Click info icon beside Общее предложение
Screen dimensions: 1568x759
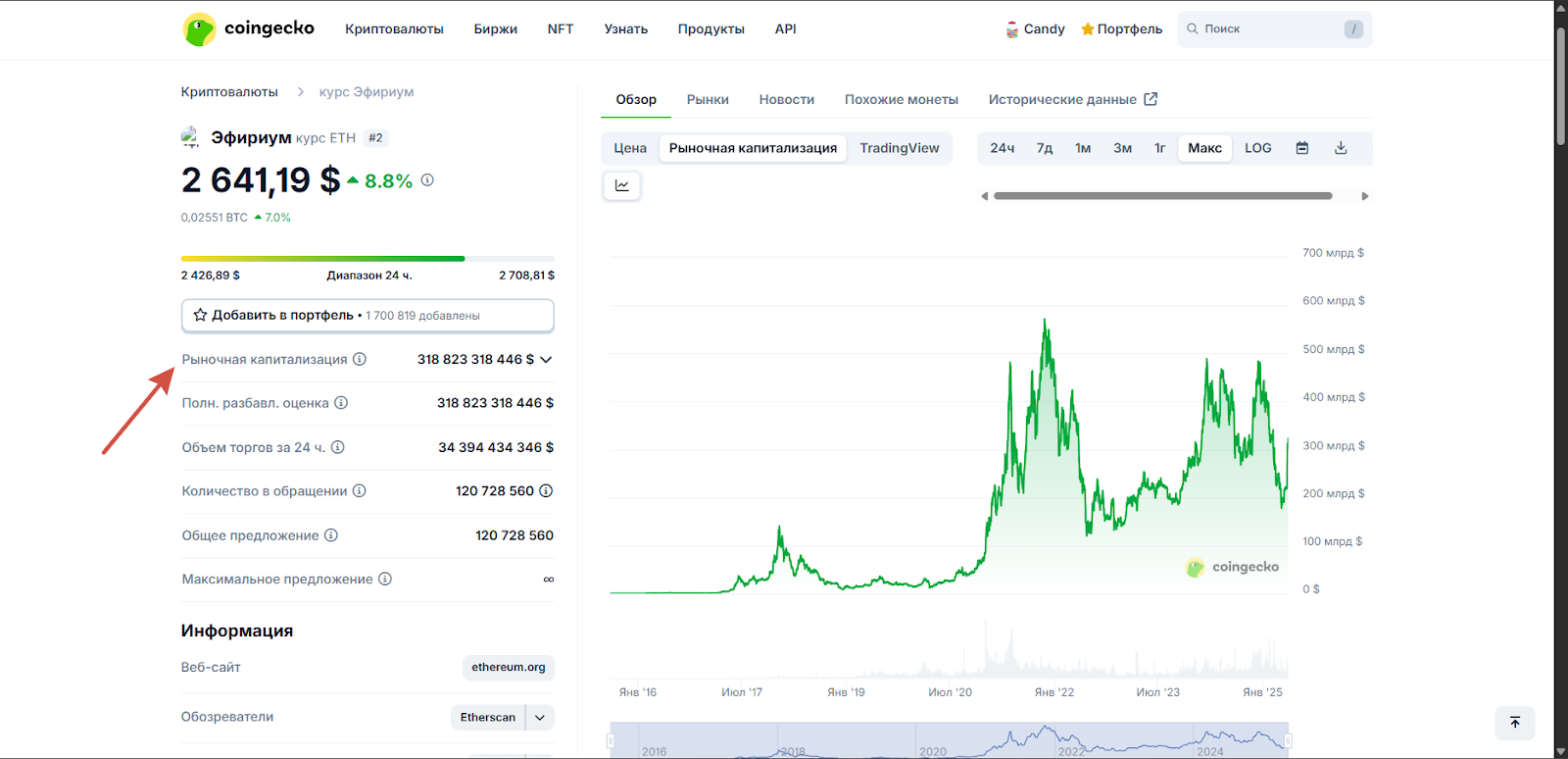pos(331,535)
